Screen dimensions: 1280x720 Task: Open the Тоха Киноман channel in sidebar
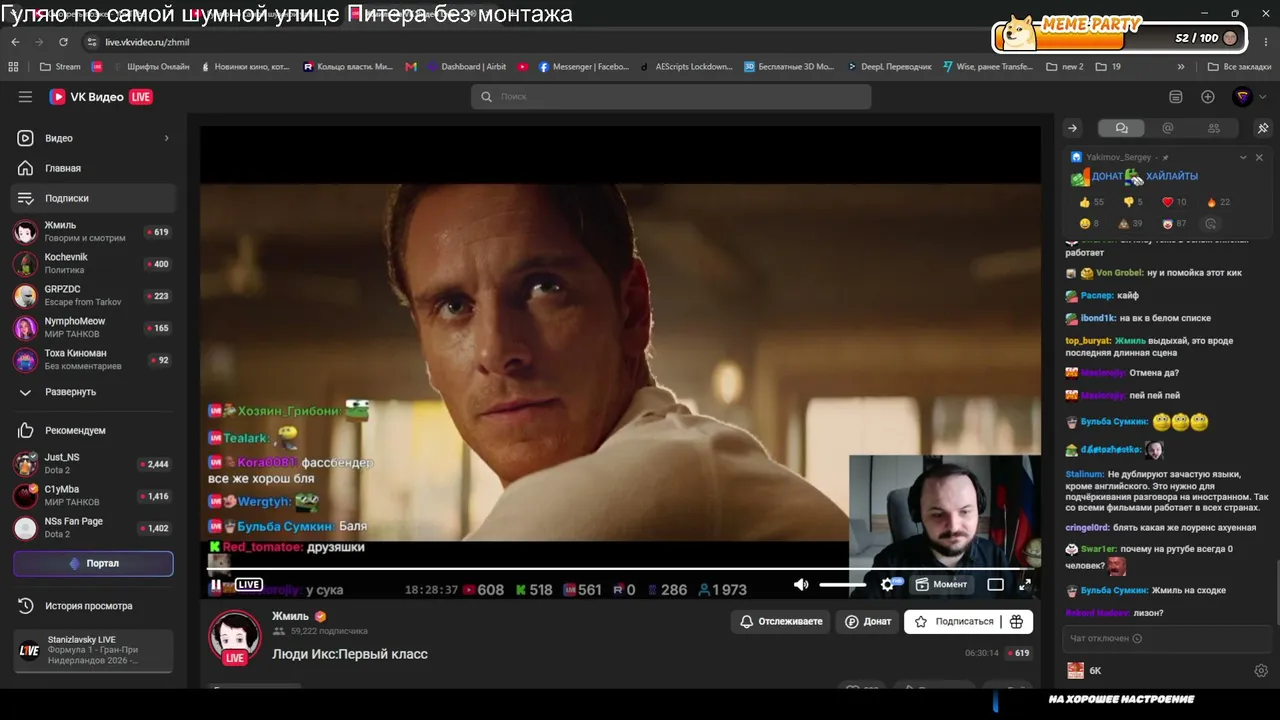[x=94, y=360]
